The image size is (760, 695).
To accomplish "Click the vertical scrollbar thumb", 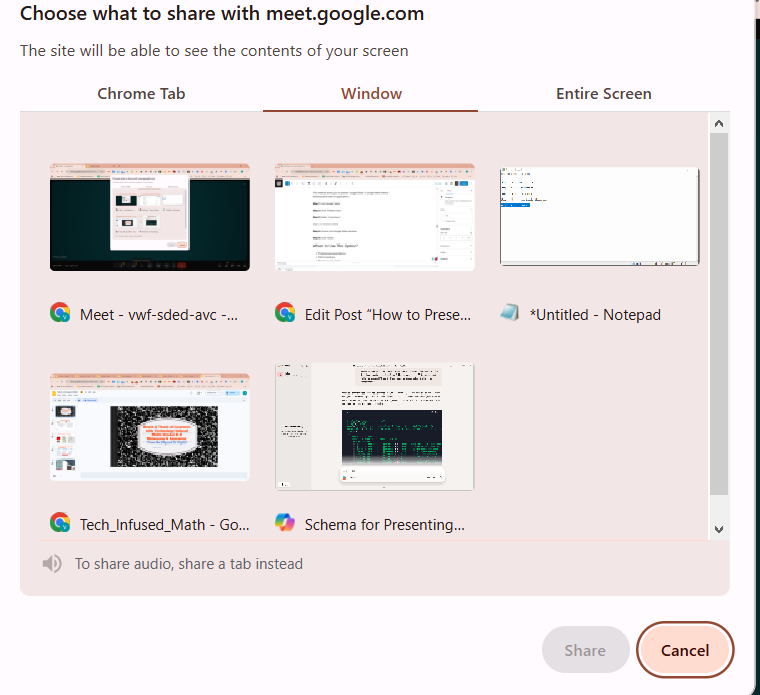I will [x=718, y=310].
